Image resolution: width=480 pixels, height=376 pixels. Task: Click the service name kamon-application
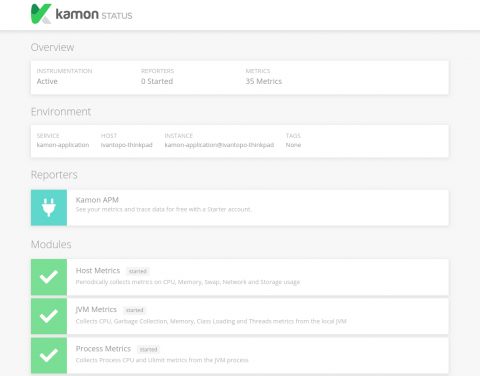(63, 145)
